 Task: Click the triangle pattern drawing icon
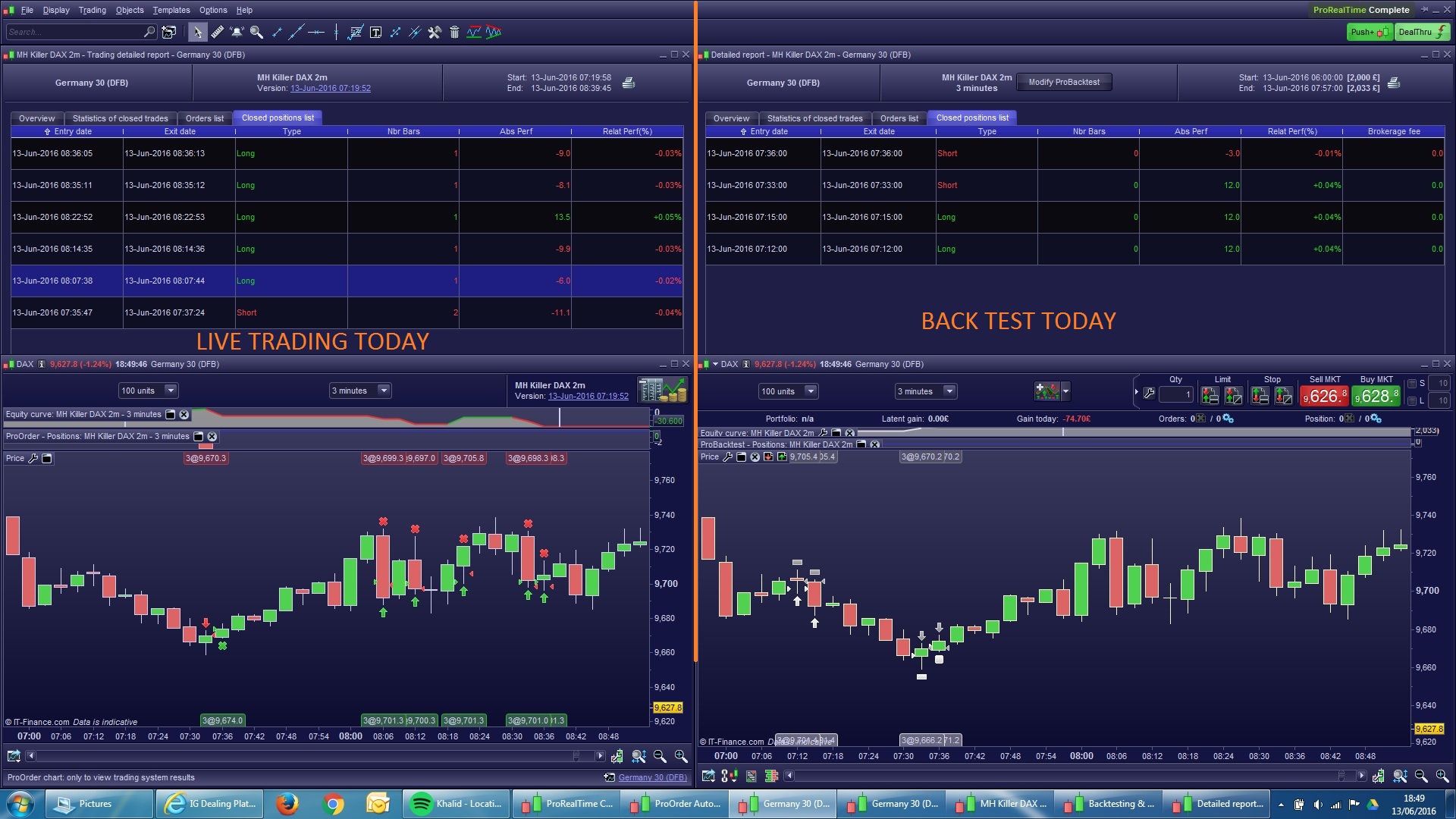[x=494, y=32]
